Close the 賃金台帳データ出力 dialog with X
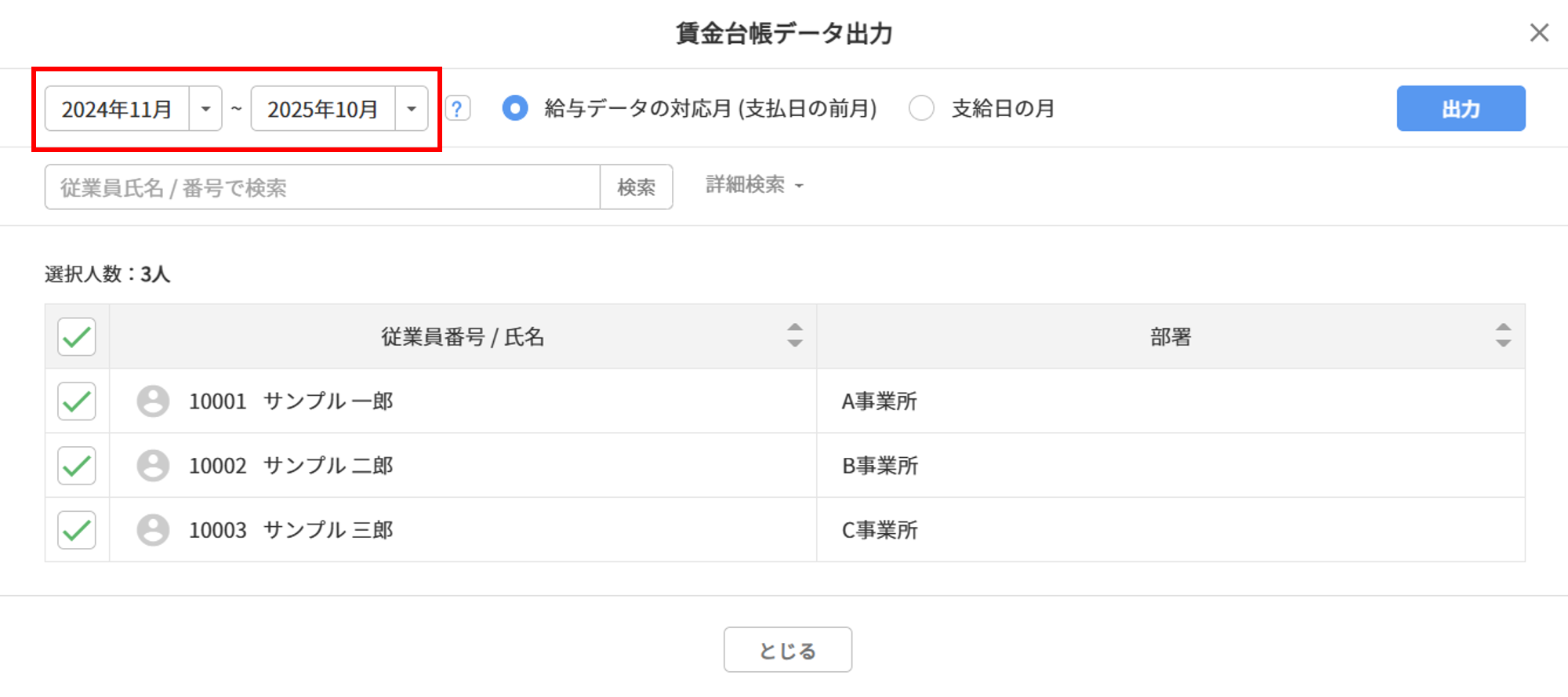Image resolution: width=1568 pixels, height=697 pixels. (1539, 33)
